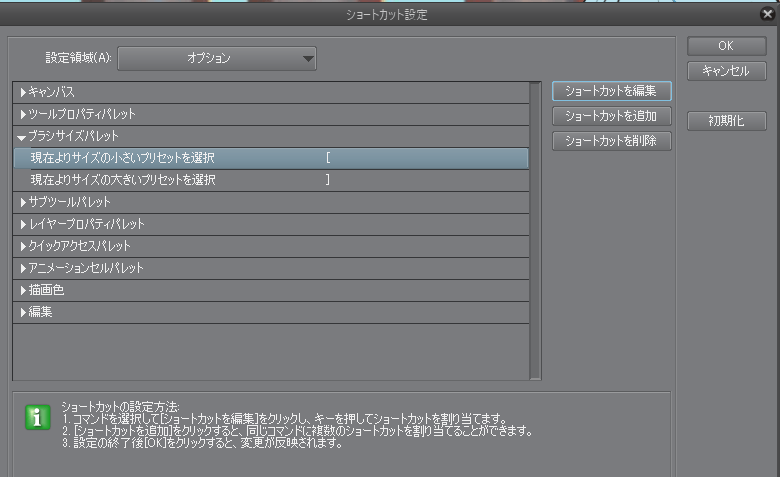The height and width of the screenshot is (477, 780).
Task: Click the サブツールパレット label text
Action: point(69,202)
